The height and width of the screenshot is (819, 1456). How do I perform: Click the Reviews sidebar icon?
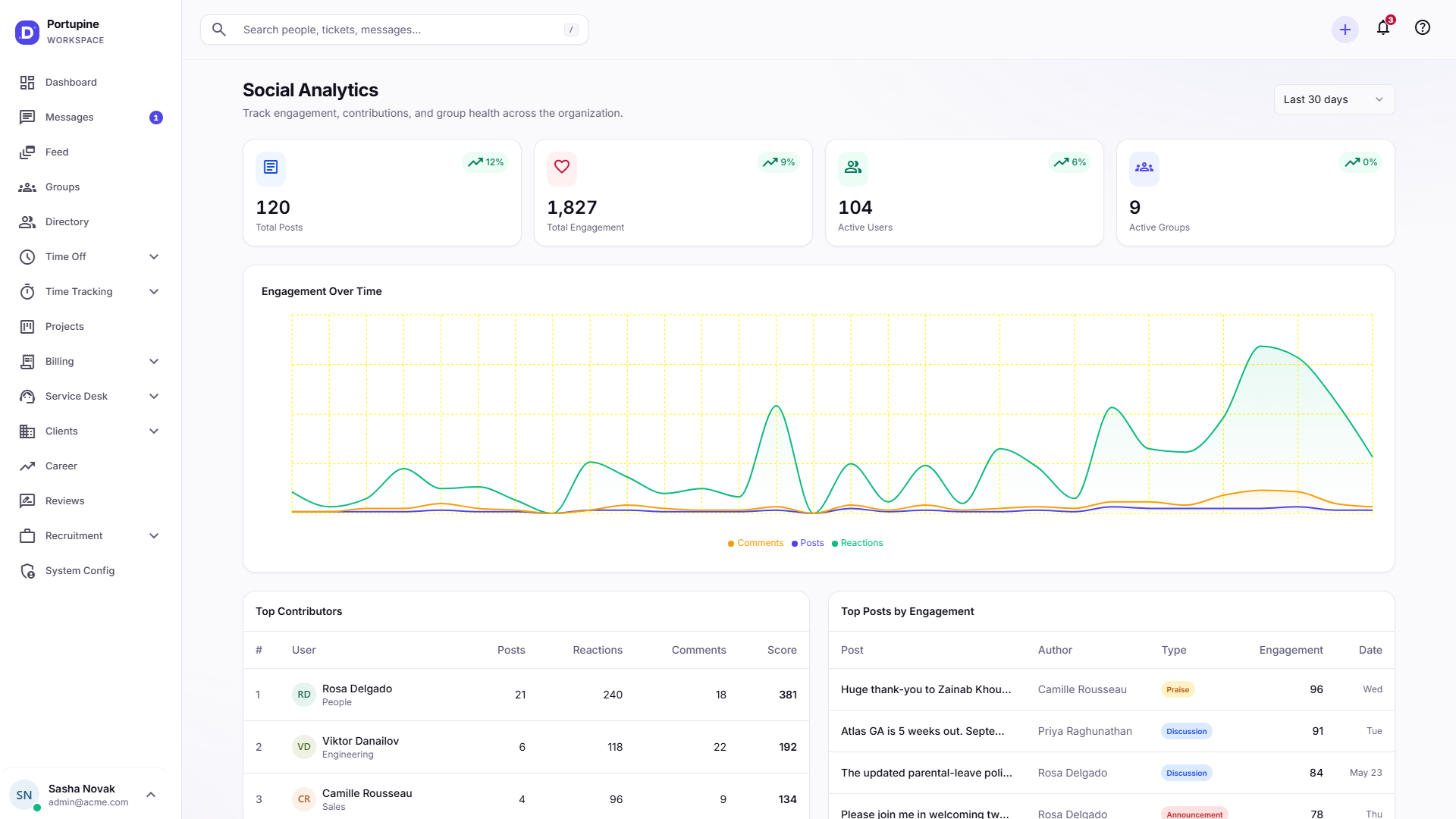click(x=27, y=501)
